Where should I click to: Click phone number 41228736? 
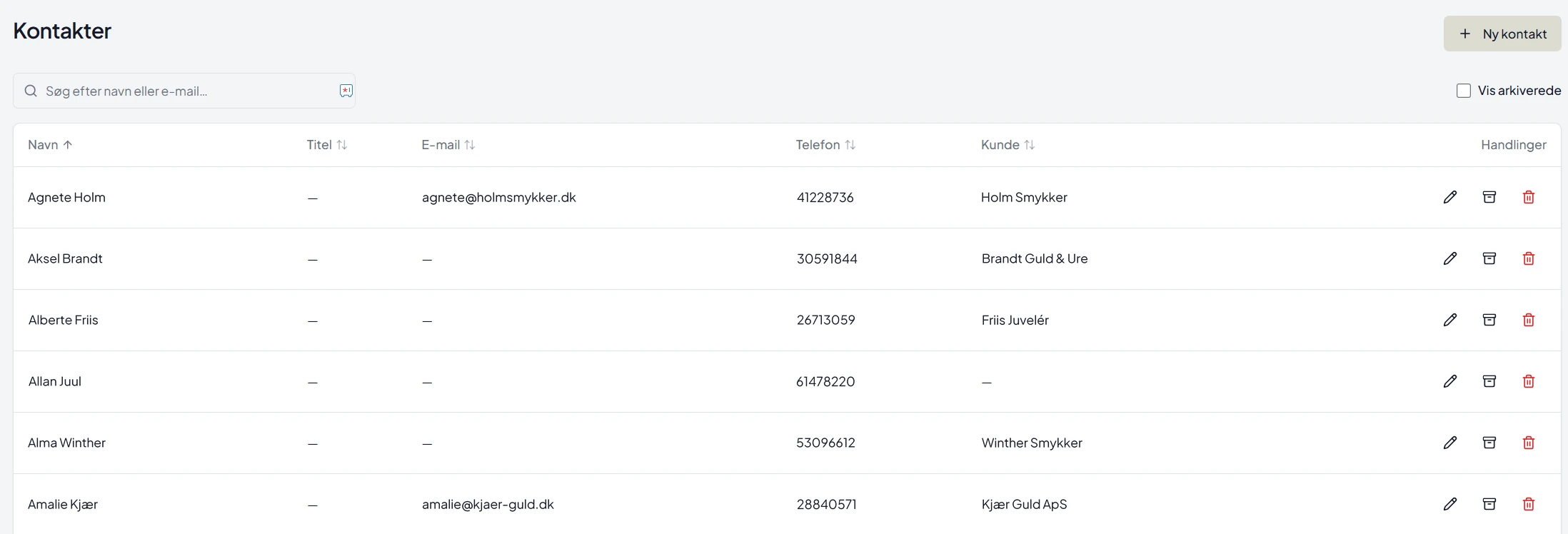(825, 197)
